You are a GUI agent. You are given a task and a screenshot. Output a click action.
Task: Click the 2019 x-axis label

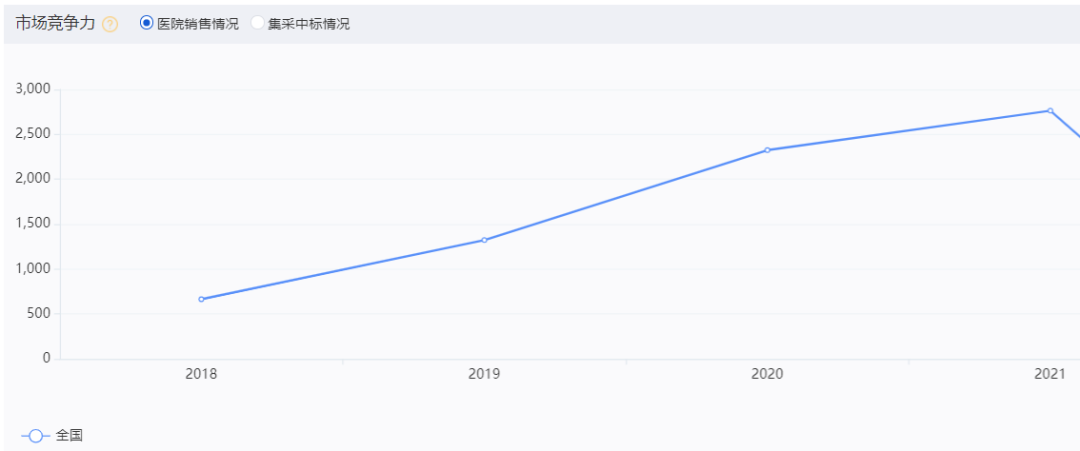coord(484,375)
